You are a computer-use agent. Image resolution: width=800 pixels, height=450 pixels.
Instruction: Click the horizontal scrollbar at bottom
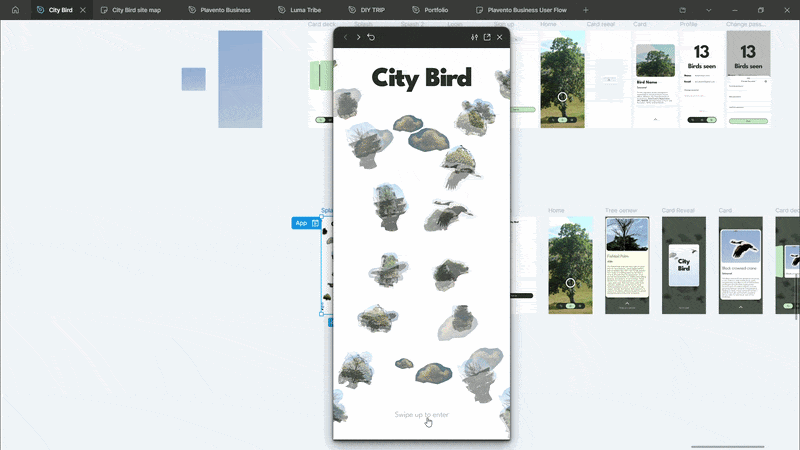point(728,447)
